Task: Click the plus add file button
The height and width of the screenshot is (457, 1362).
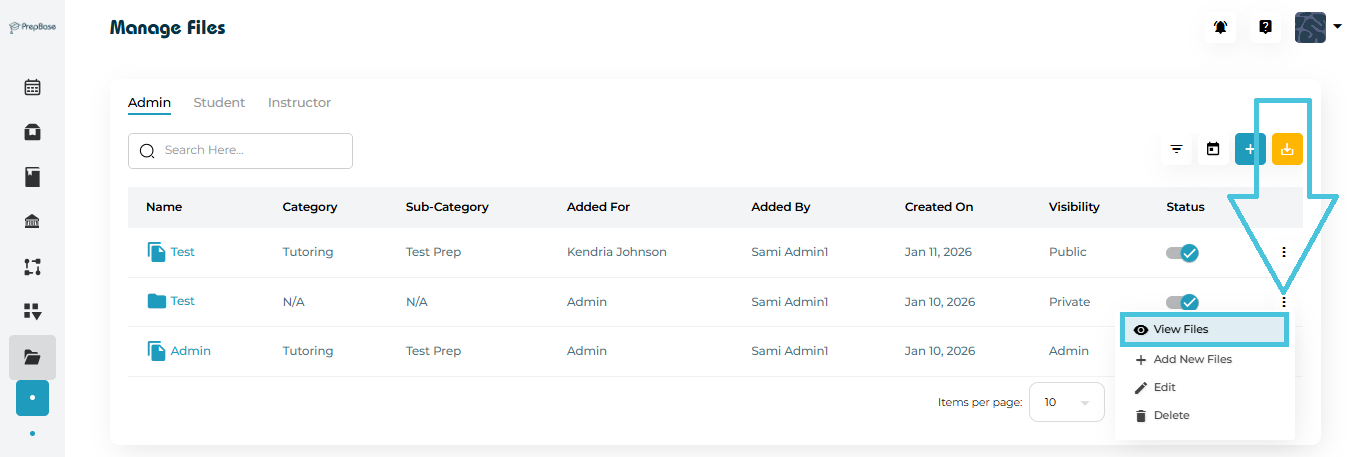Action: (1249, 150)
